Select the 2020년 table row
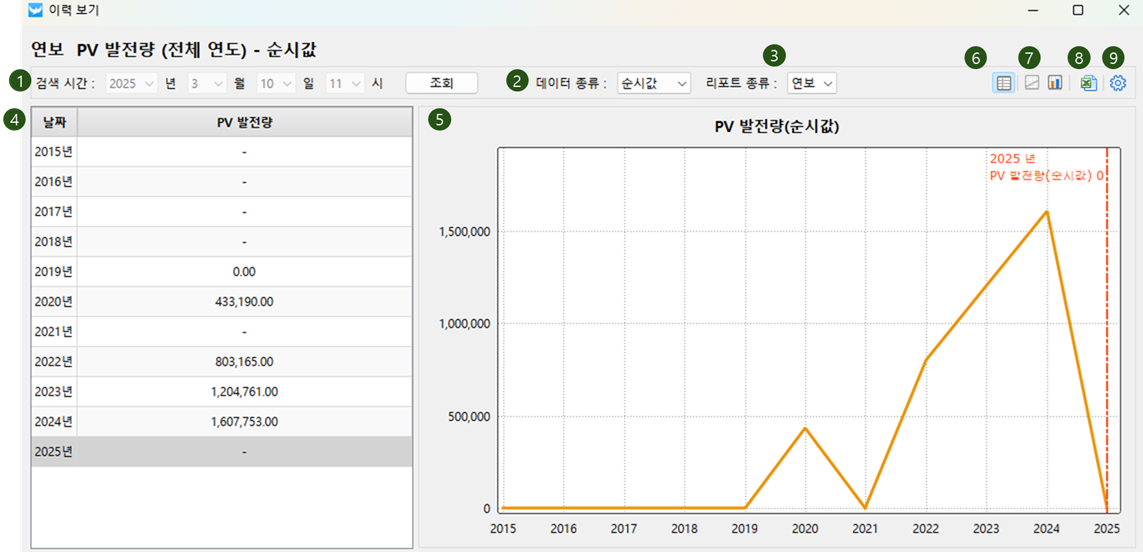Viewport: 1143px width, 552px height. tap(220, 301)
